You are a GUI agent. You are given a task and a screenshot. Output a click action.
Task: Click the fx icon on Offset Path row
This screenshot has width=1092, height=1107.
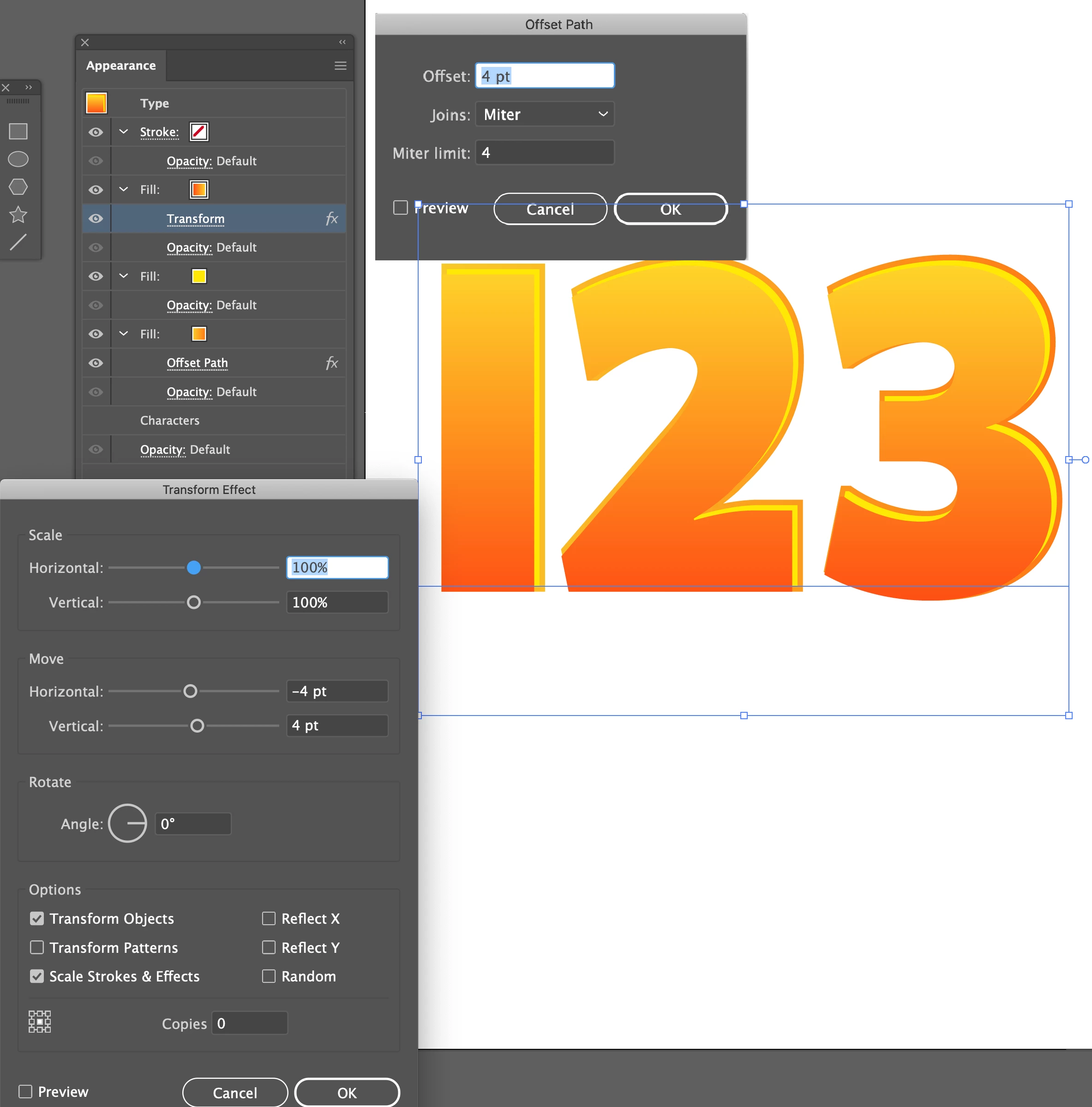coord(331,363)
